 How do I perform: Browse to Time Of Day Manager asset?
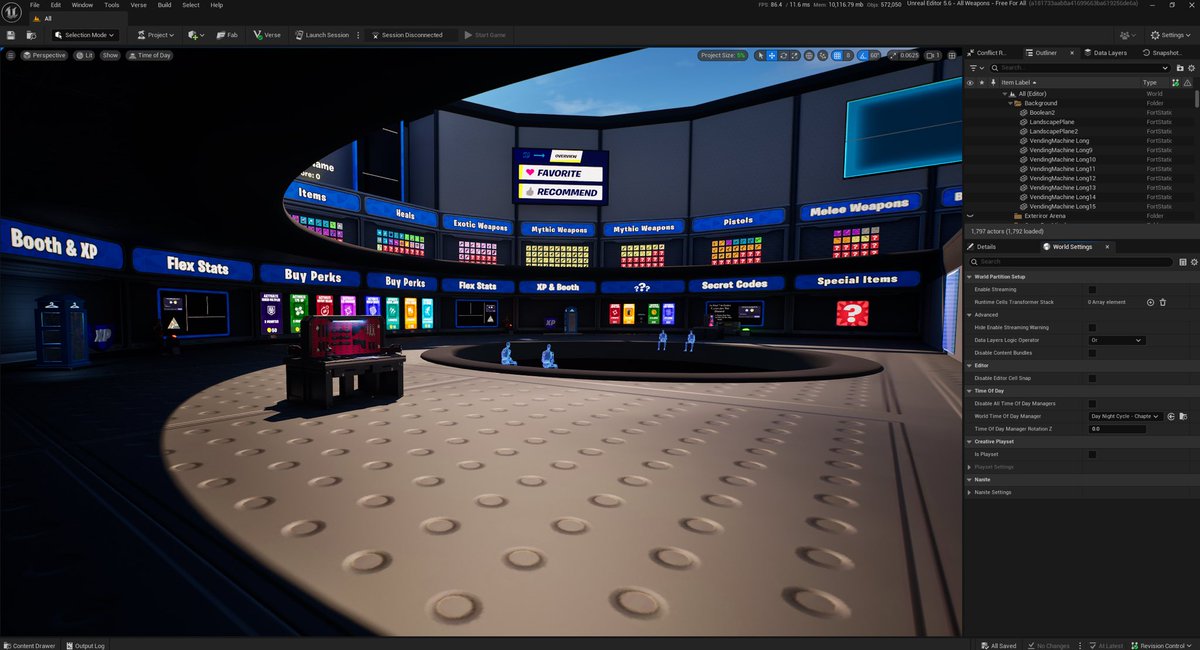pos(1183,416)
